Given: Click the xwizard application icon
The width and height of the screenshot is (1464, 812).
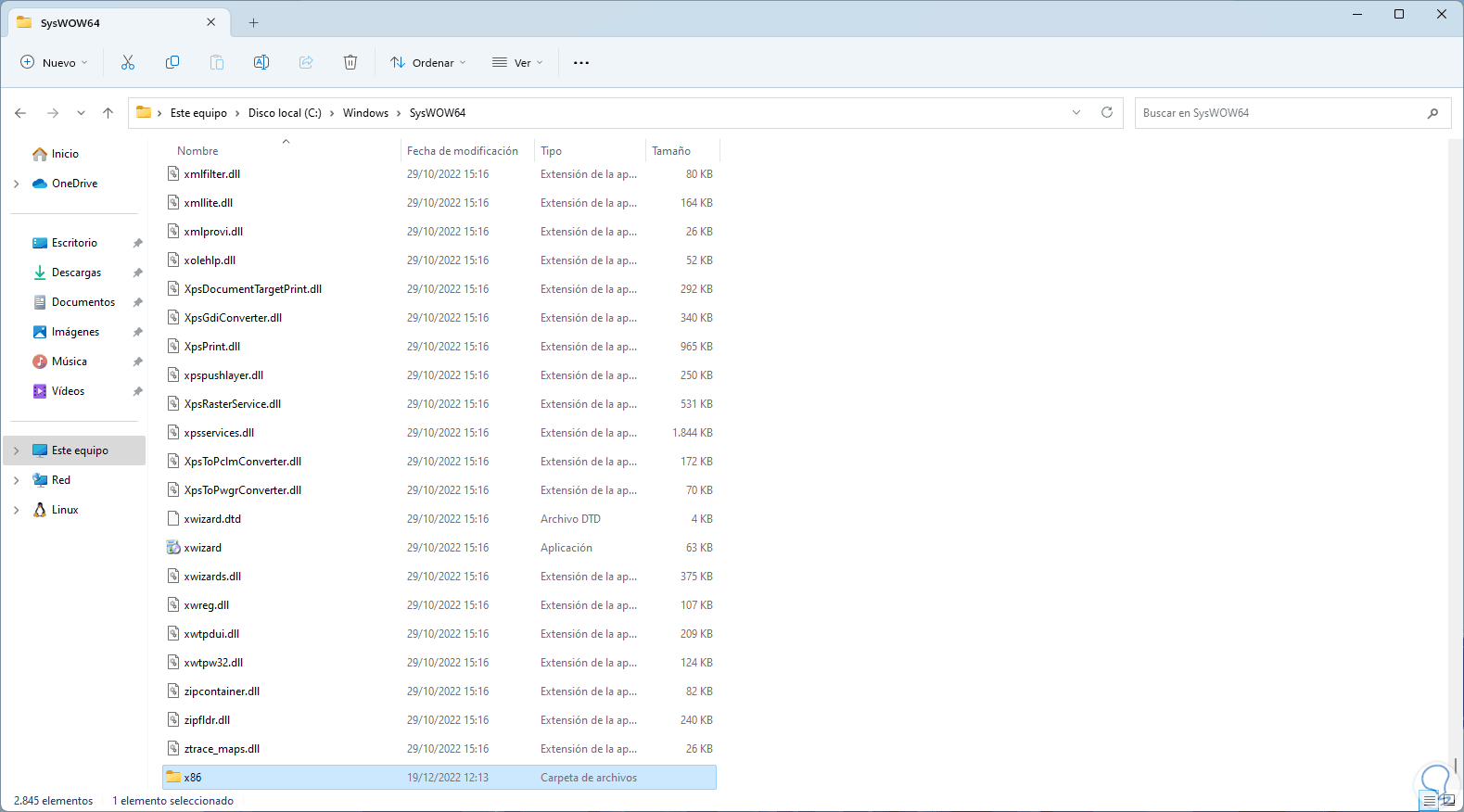Looking at the screenshot, I should point(173,547).
